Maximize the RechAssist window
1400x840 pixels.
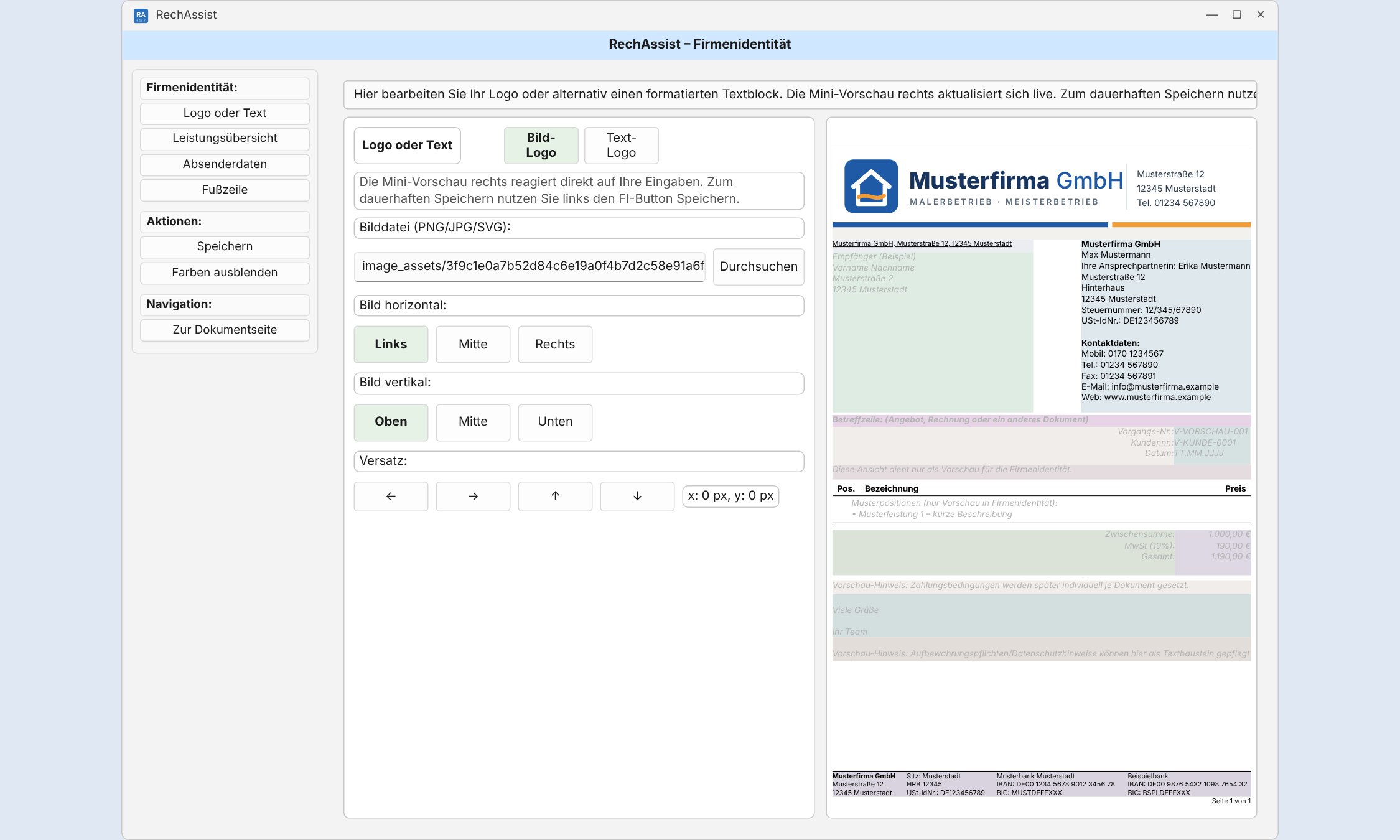[x=1237, y=14]
